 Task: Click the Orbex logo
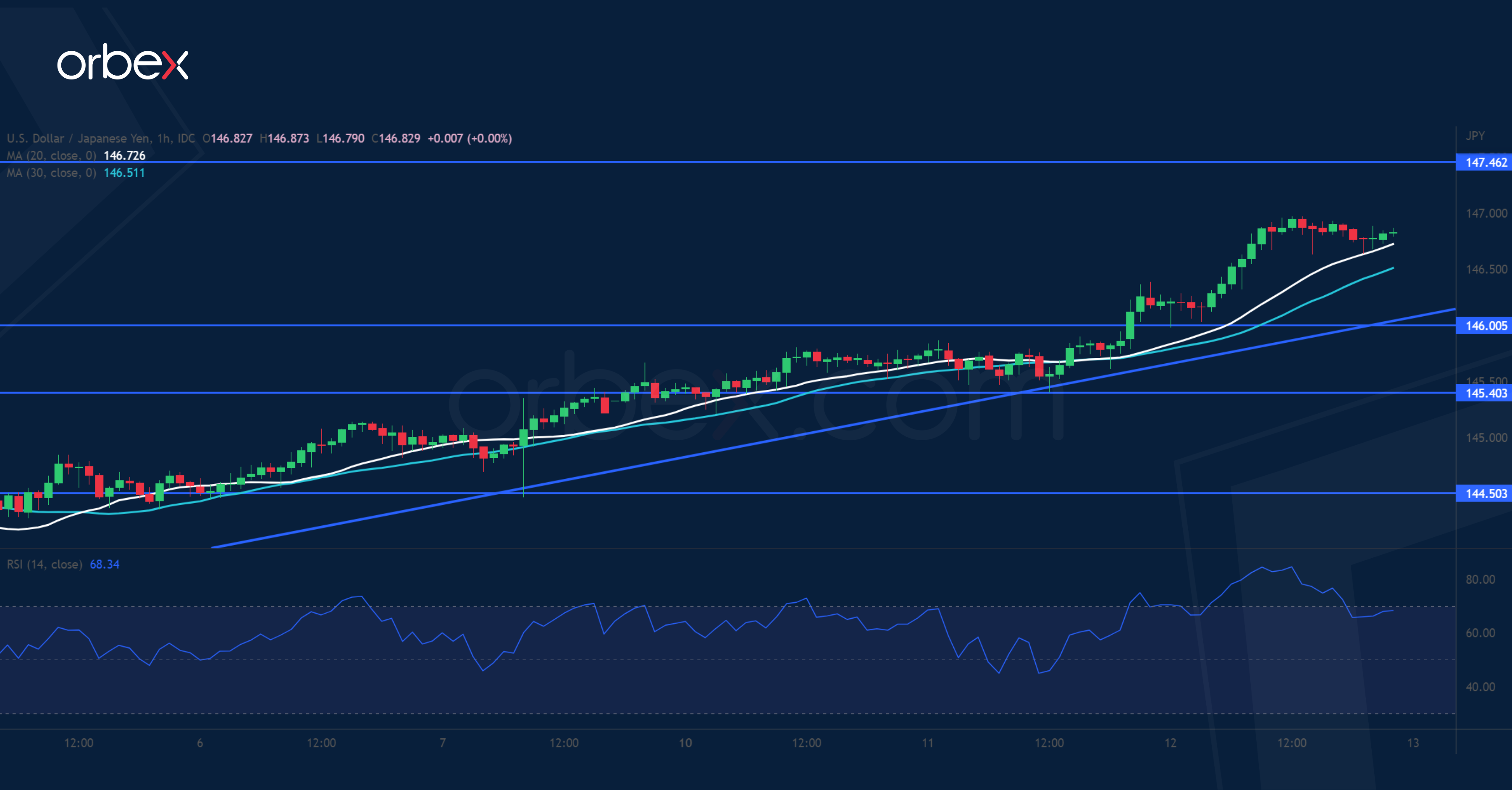[123, 62]
